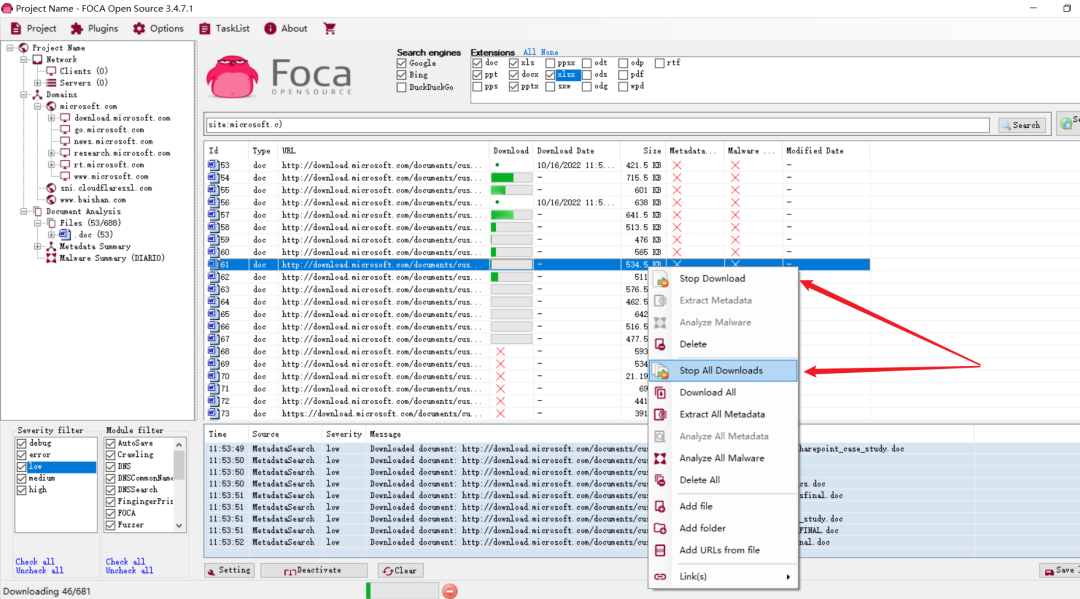The image size is (1080, 599).
Task: Open the About menu
Action: 286,28
